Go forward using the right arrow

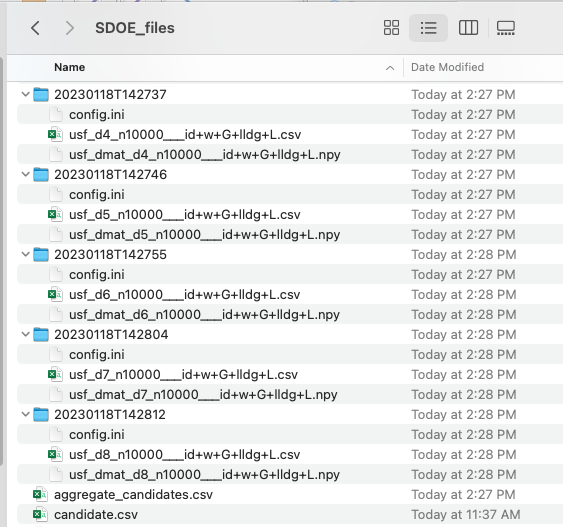click(70, 28)
